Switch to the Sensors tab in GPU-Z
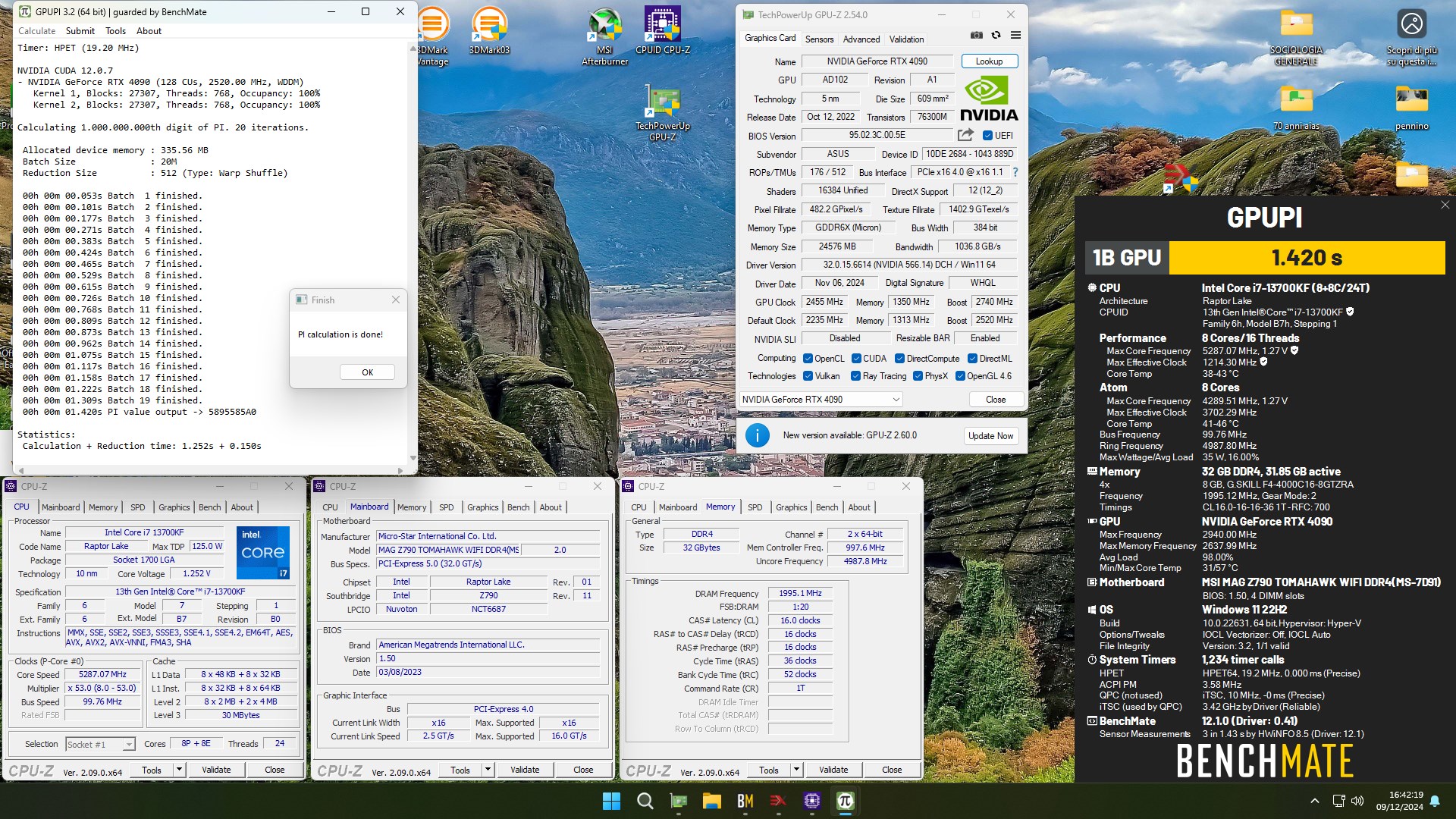Image resolution: width=1456 pixels, height=819 pixels. [x=819, y=39]
